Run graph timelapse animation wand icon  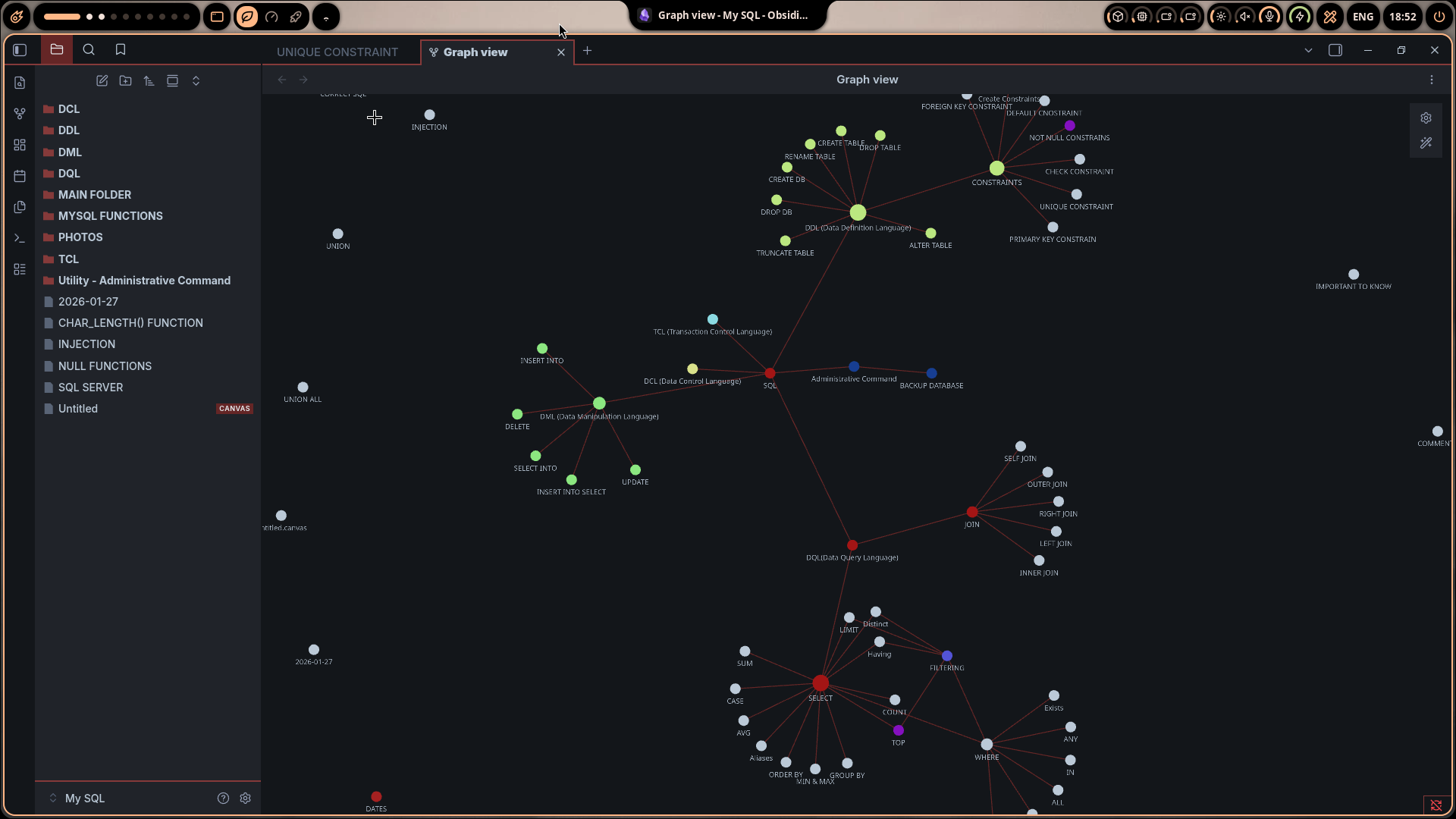coord(1426,143)
